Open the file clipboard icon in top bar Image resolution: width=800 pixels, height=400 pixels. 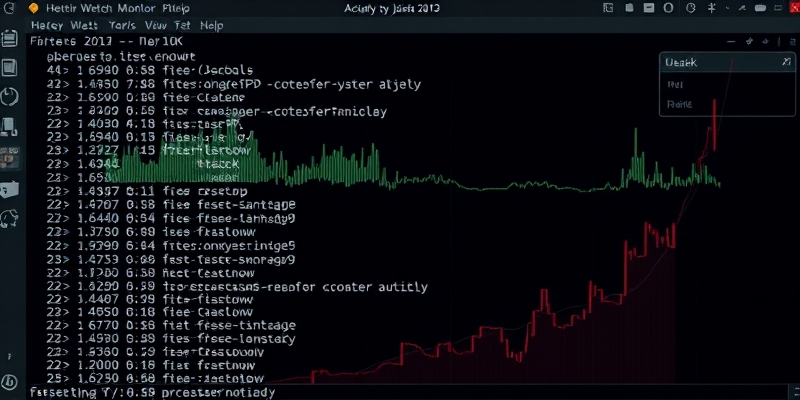pyautogui.click(x=630, y=8)
